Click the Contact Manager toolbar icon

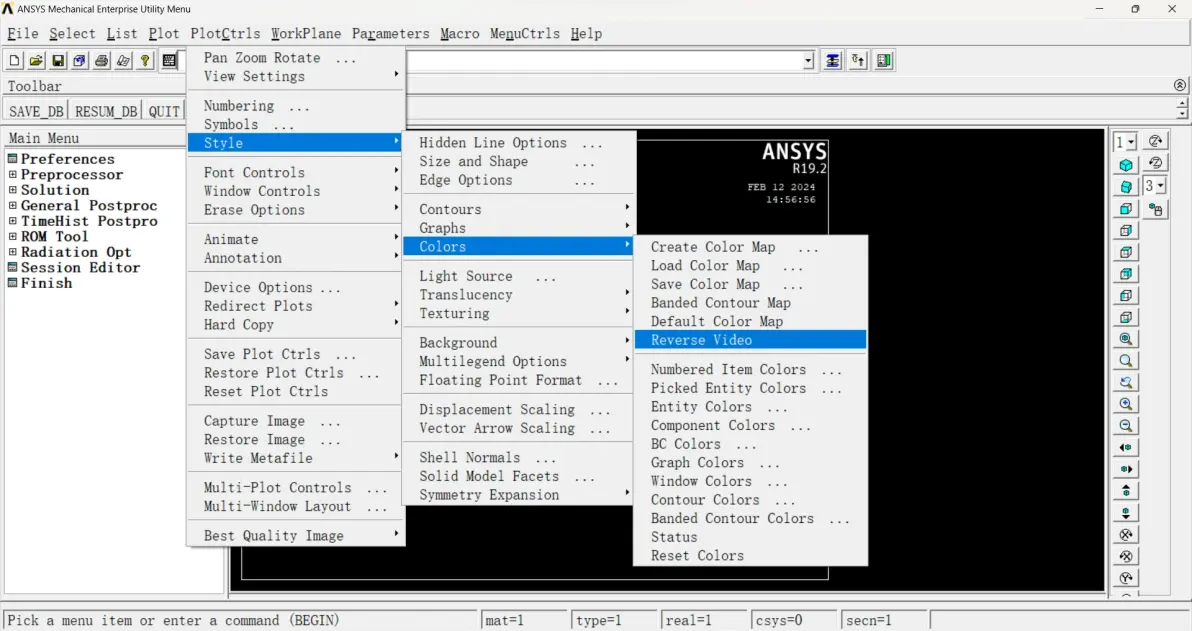tap(883, 61)
